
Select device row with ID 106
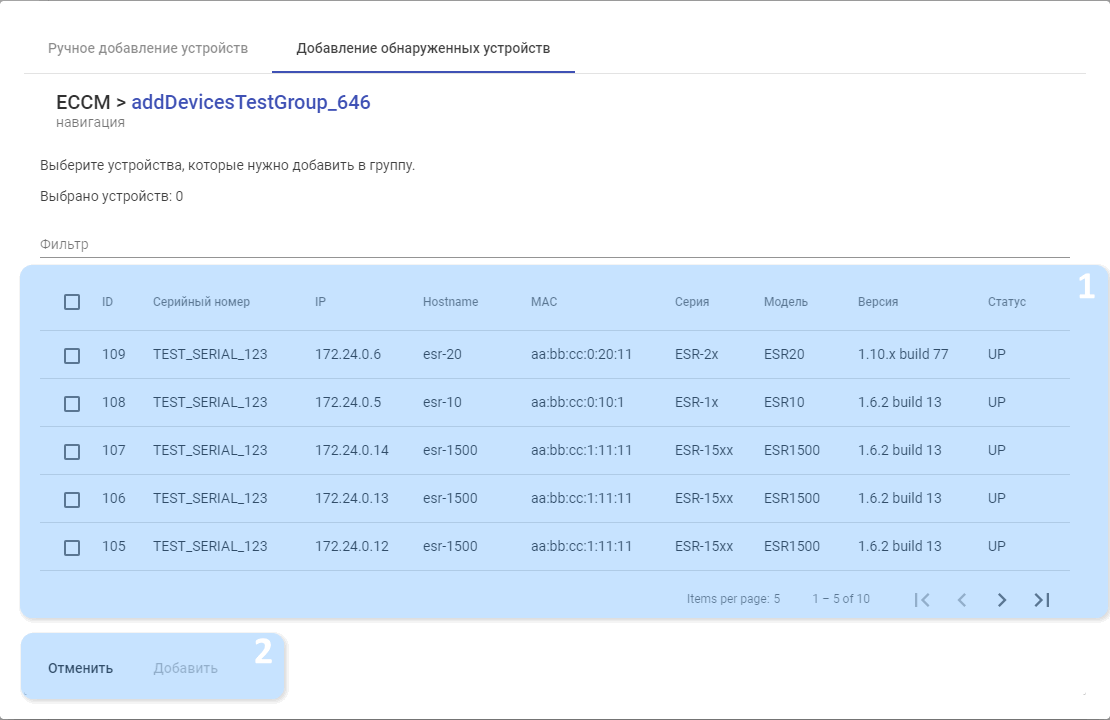72,499
